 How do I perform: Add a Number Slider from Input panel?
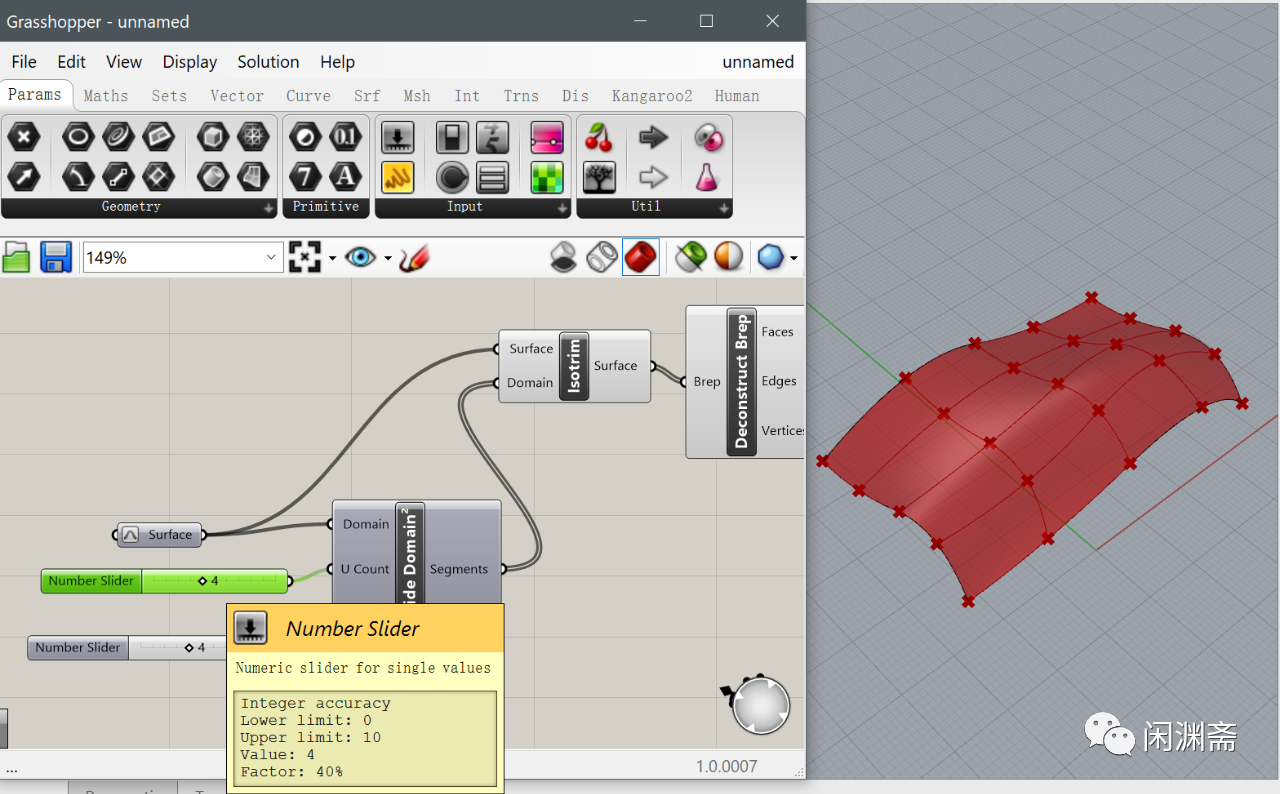click(x=398, y=137)
